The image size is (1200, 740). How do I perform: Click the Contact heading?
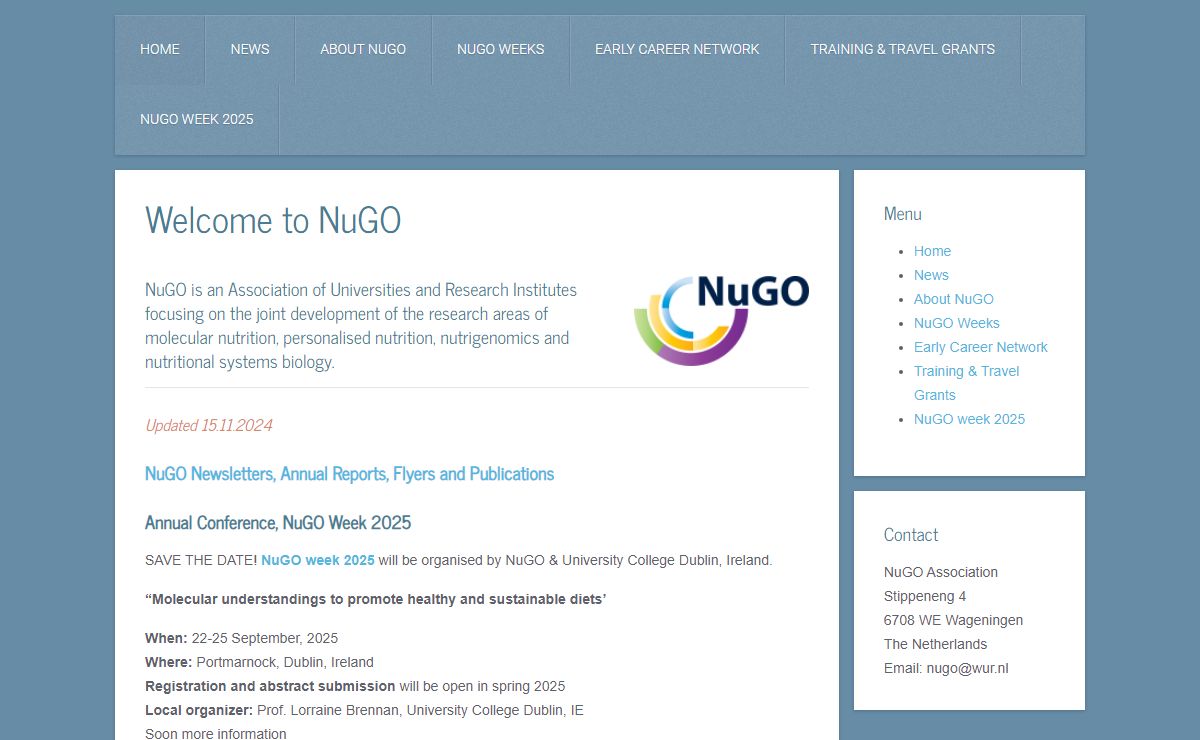tap(911, 535)
